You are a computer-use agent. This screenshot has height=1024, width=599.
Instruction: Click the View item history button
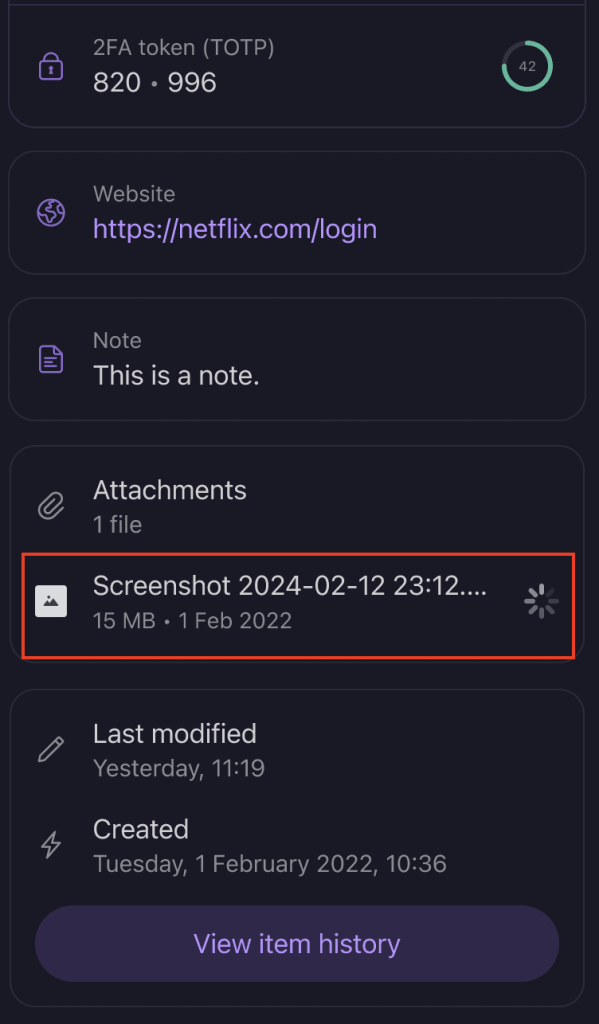tap(297, 944)
